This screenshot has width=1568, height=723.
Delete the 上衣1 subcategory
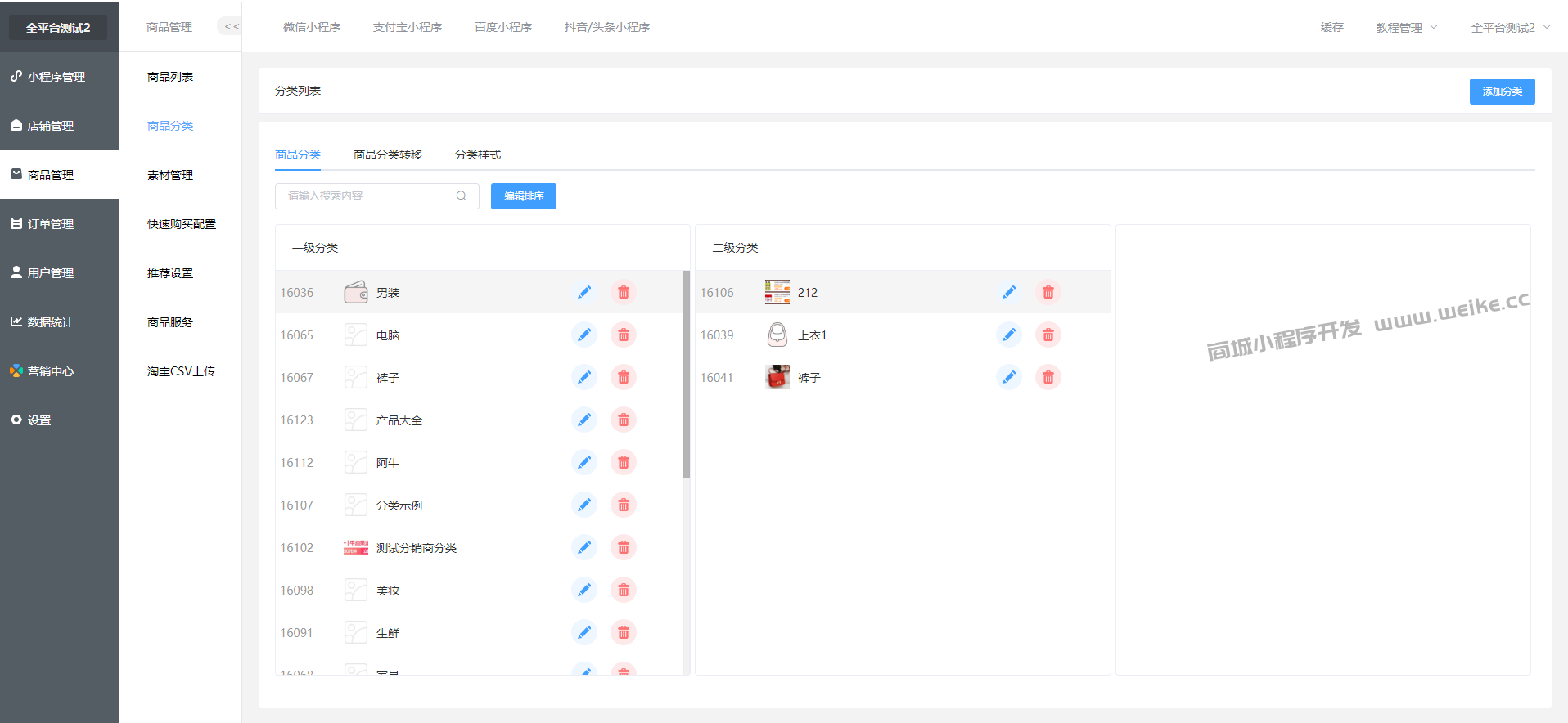[x=1048, y=335]
